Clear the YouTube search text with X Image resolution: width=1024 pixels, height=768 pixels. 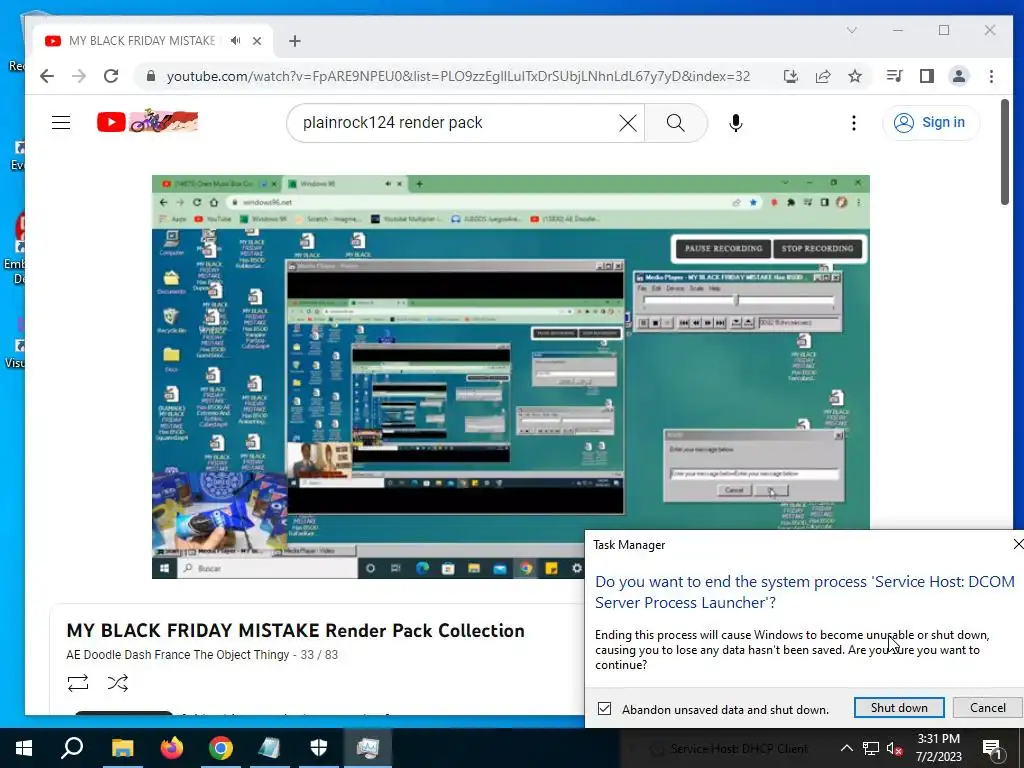(x=628, y=123)
